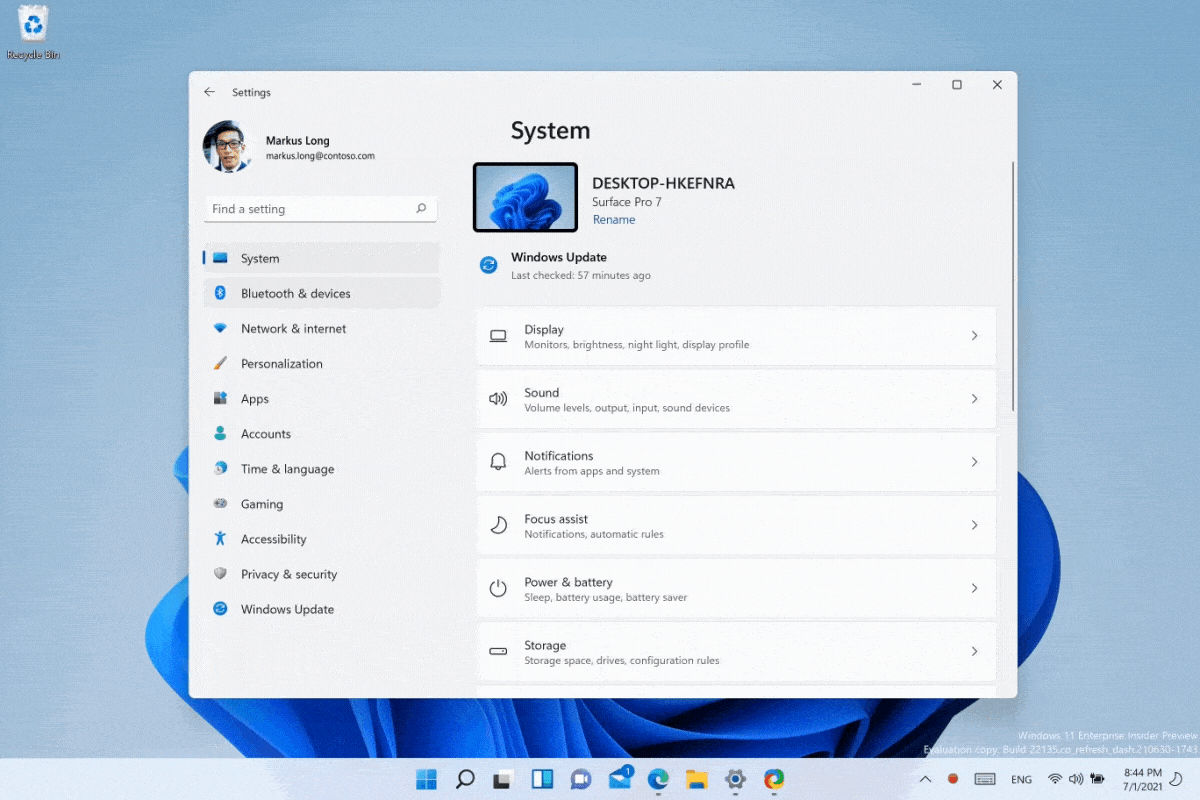Expand Sound using the chevron arrow
The image size is (1200, 800).
coord(974,399)
